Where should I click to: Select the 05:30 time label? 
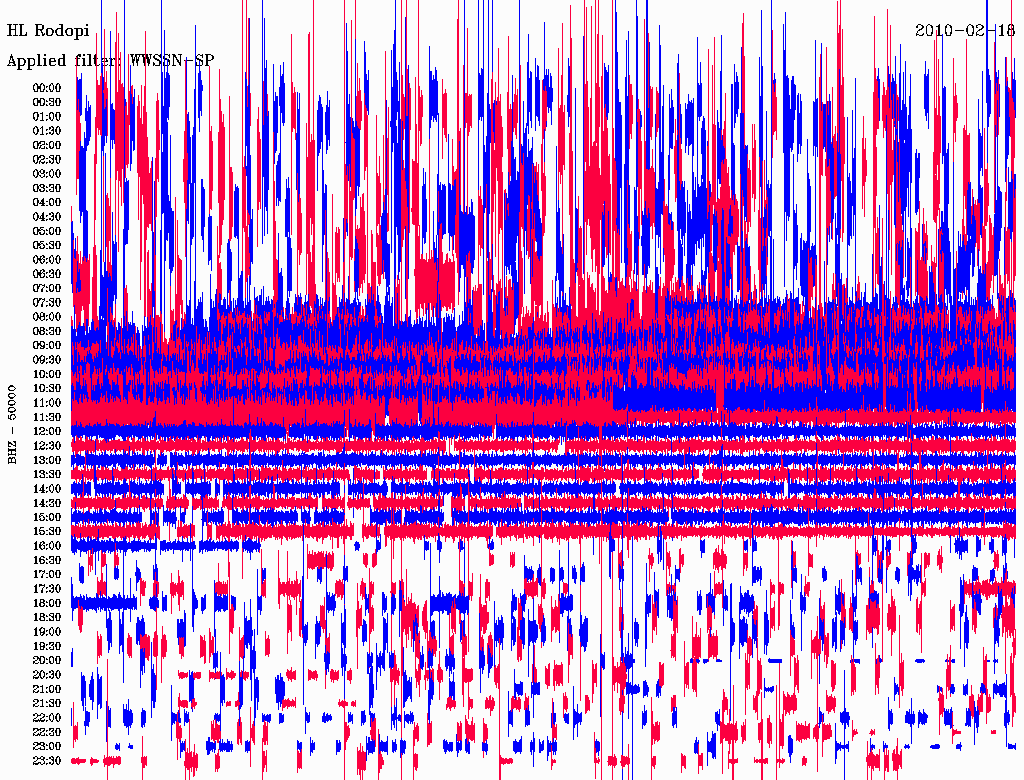[47, 246]
